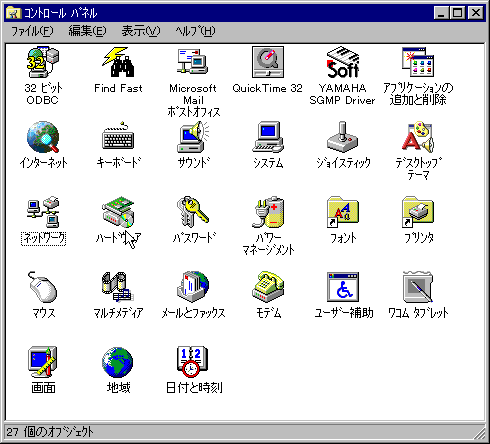Screen dimensions: 490x444
Task: Open the マルチメディア film icon
Action: [118, 287]
